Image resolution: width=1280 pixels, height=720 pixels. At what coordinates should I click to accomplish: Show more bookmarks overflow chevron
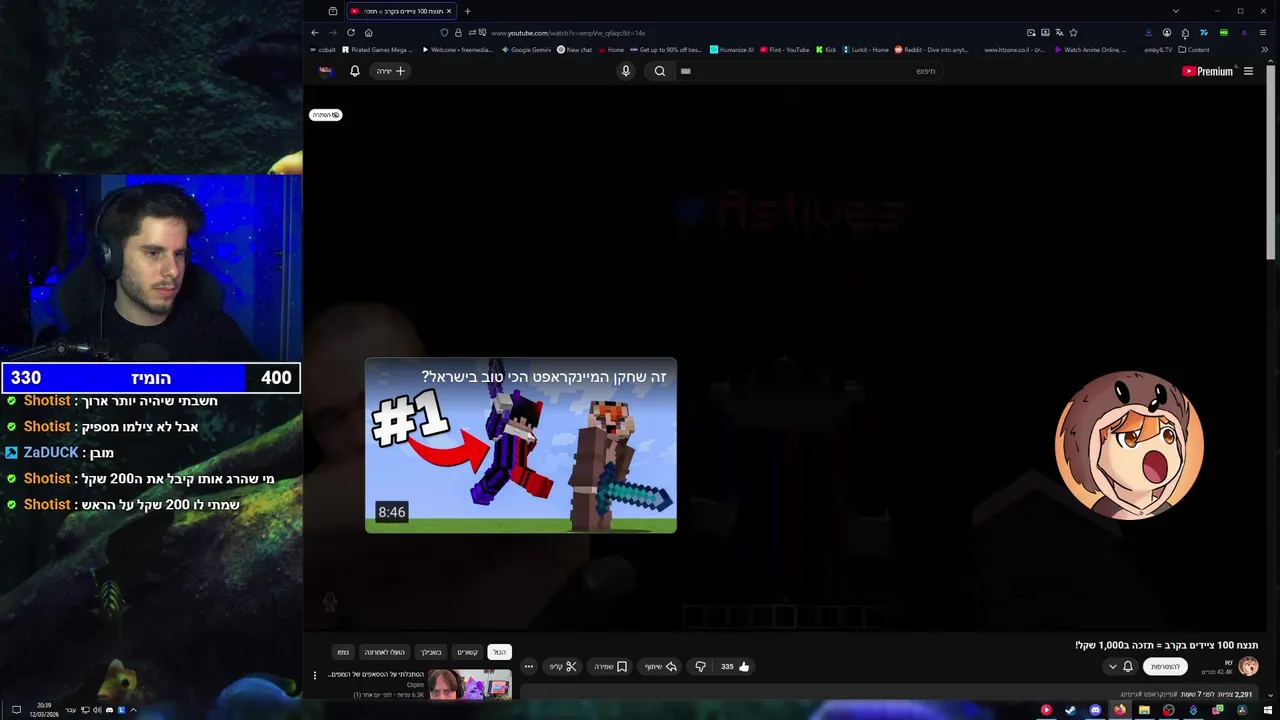point(1264,49)
